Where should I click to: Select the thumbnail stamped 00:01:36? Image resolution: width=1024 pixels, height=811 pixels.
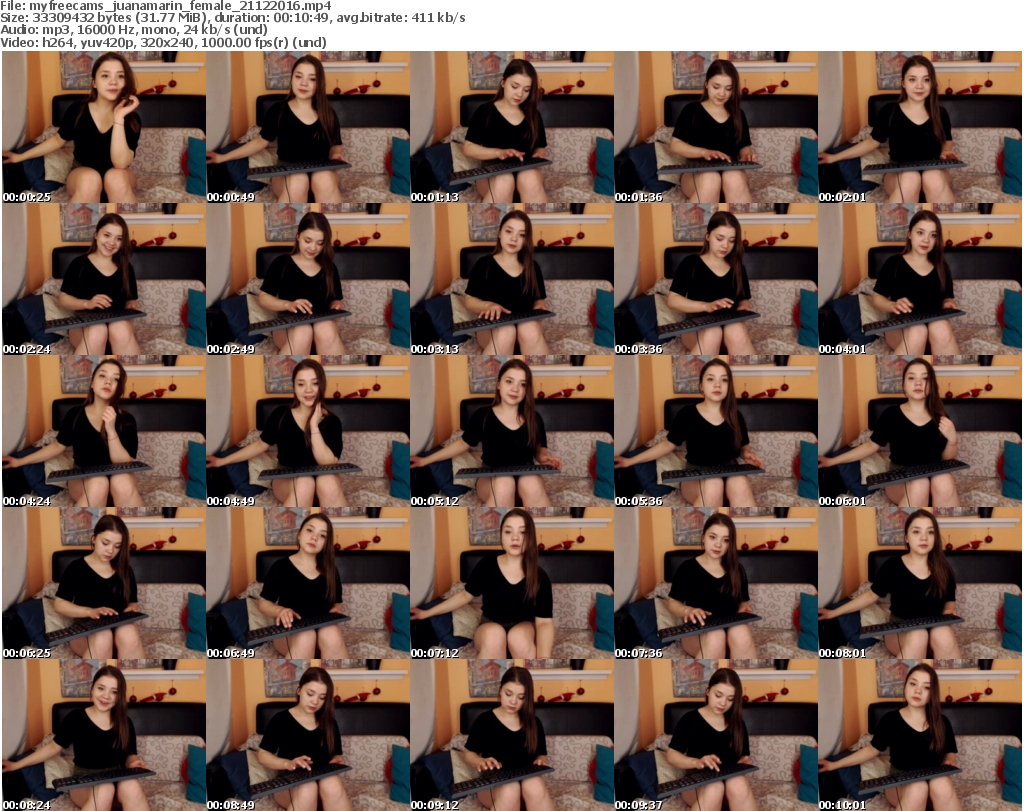tap(716, 127)
